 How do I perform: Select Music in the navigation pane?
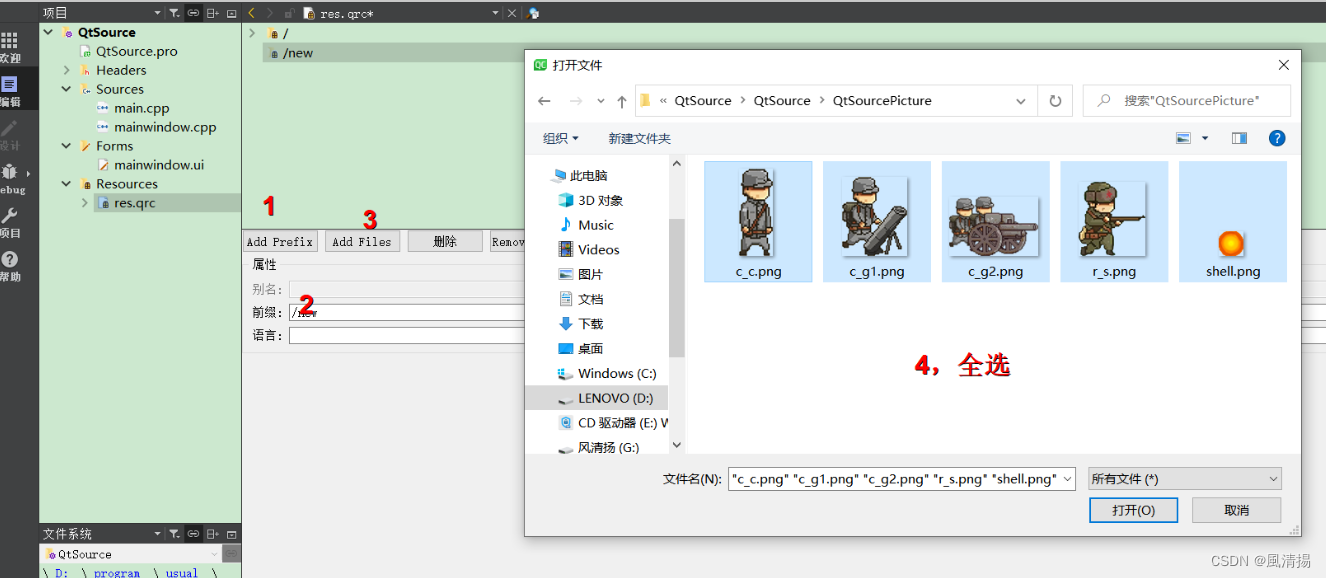coord(595,225)
